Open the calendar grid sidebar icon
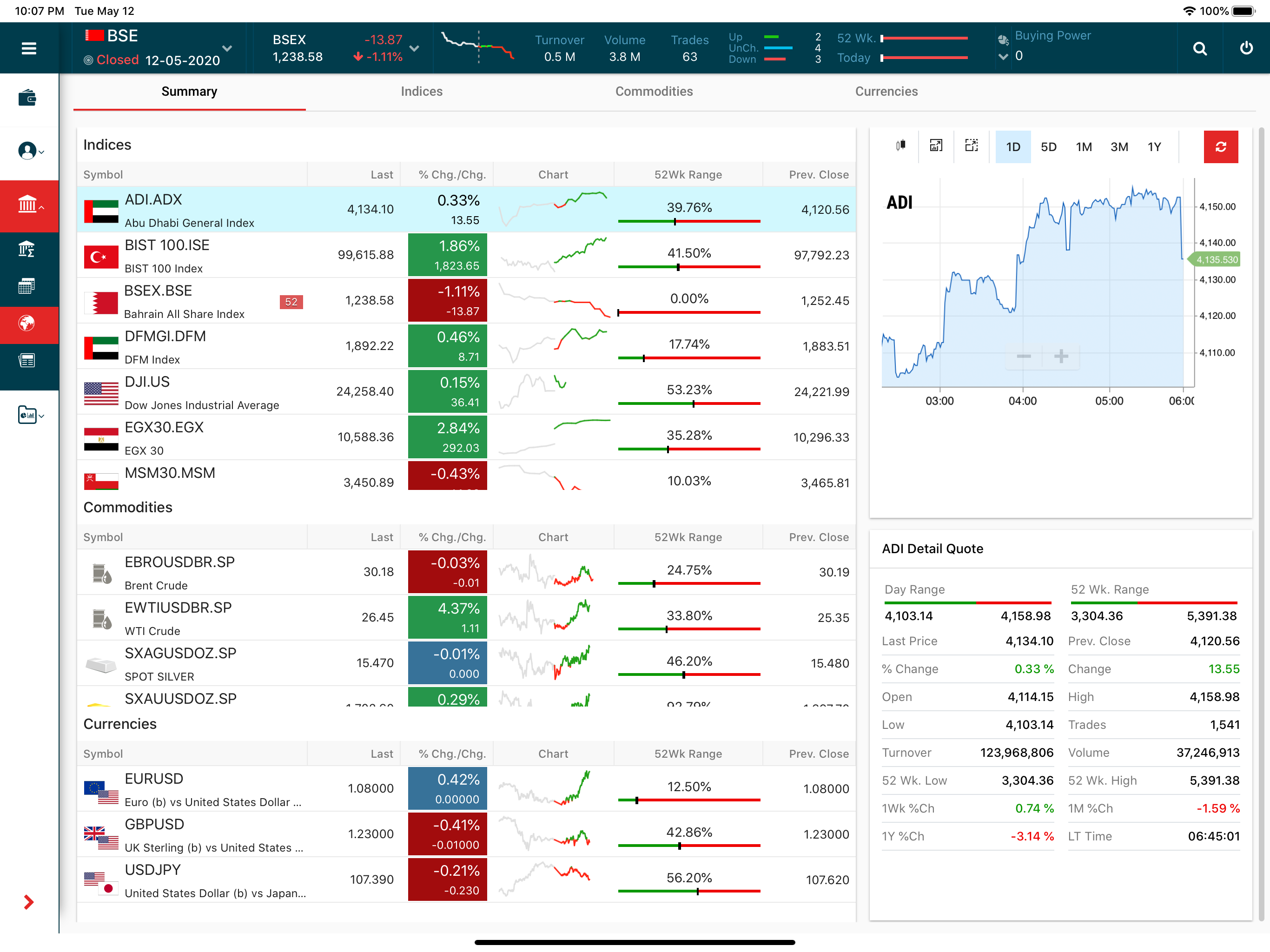This screenshot has height=952, width=1270. [x=27, y=285]
